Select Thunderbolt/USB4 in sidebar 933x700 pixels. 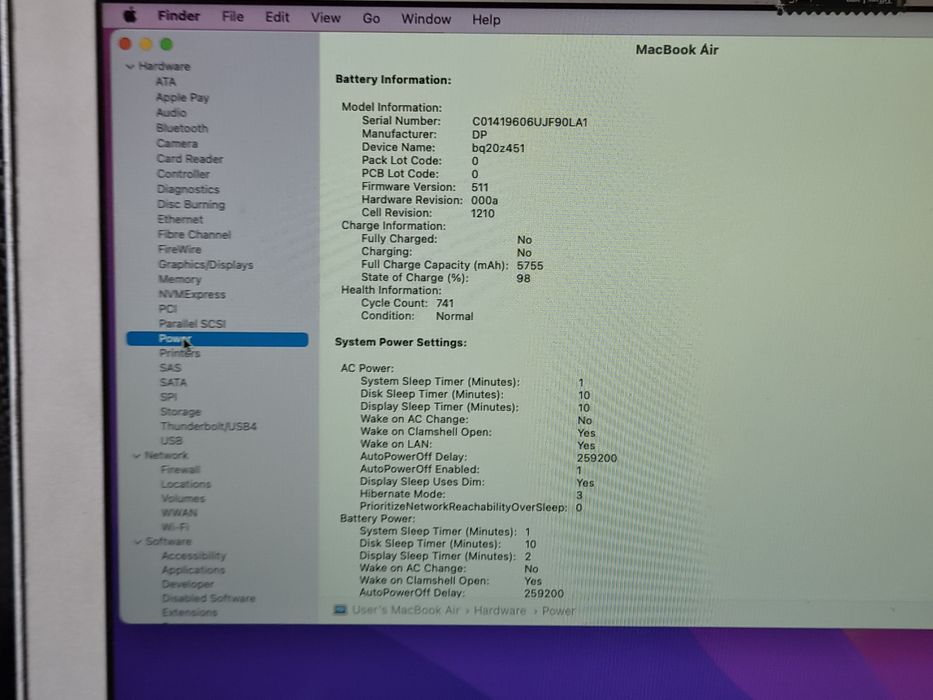(208, 426)
